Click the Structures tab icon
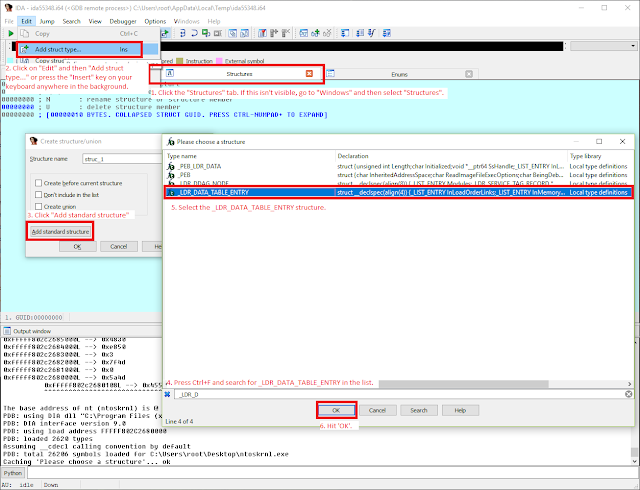640x490 pixels. point(170,74)
